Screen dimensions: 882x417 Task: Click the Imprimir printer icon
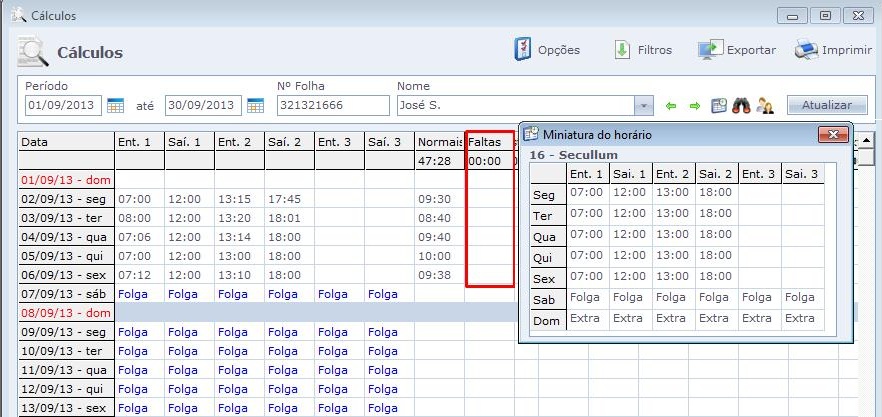click(x=806, y=49)
